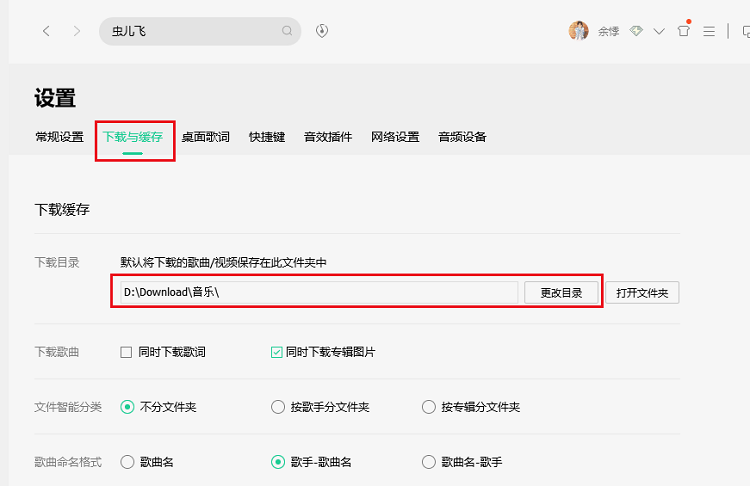Click the forward navigation arrow
Screen dimensions: 750x486
tap(77, 32)
